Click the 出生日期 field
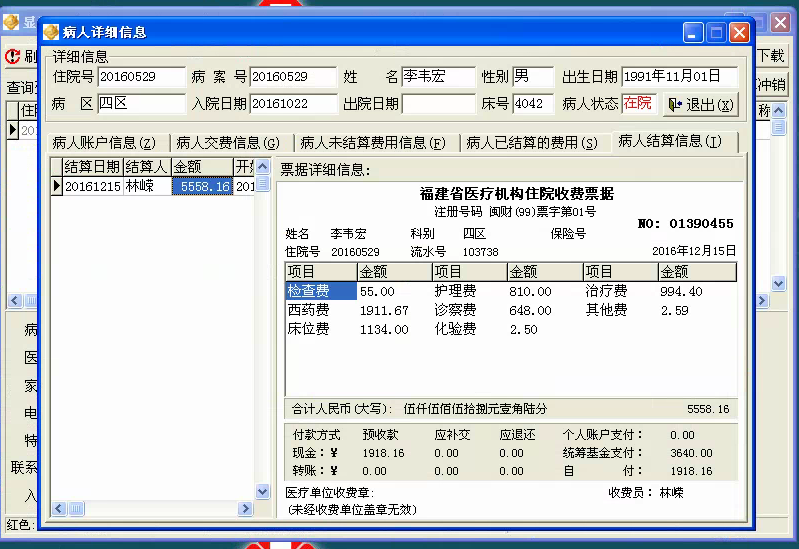Image resolution: width=799 pixels, height=549 pixels. pyautogui.click(x=679, y=77)
